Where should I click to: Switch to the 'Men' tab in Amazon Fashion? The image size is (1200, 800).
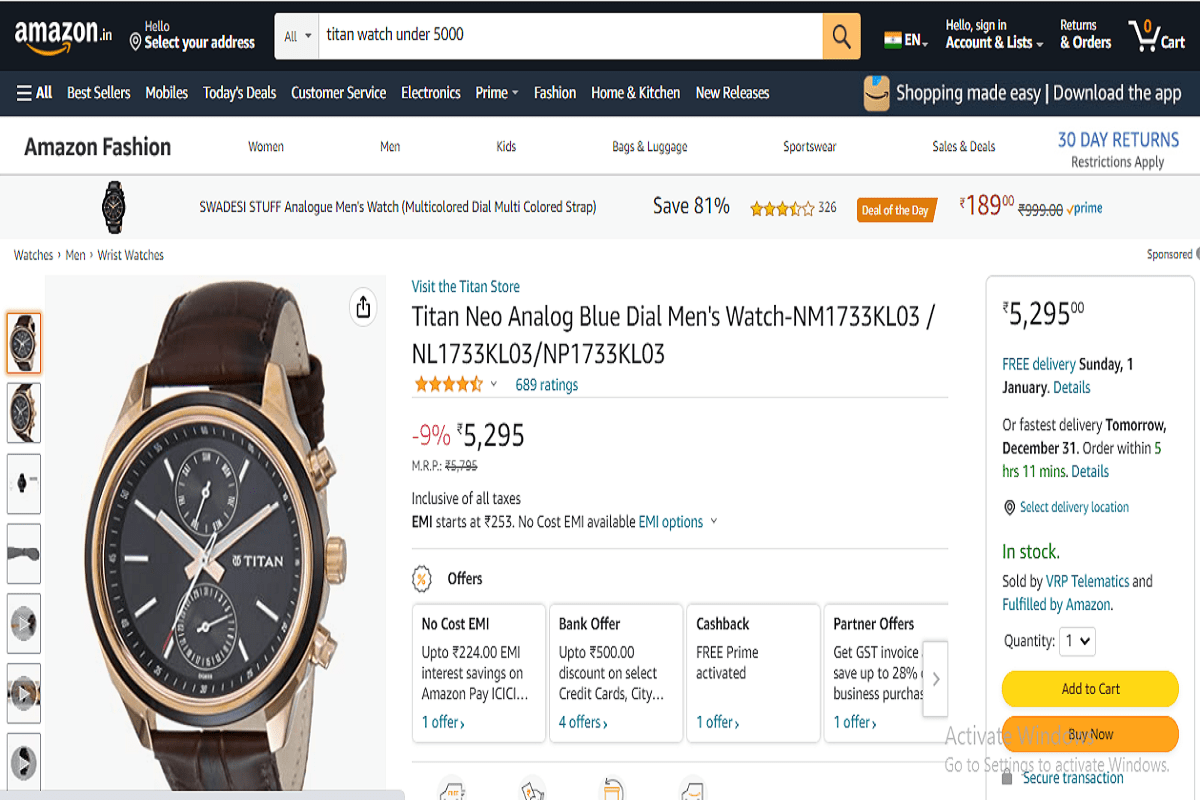[389, 146]
